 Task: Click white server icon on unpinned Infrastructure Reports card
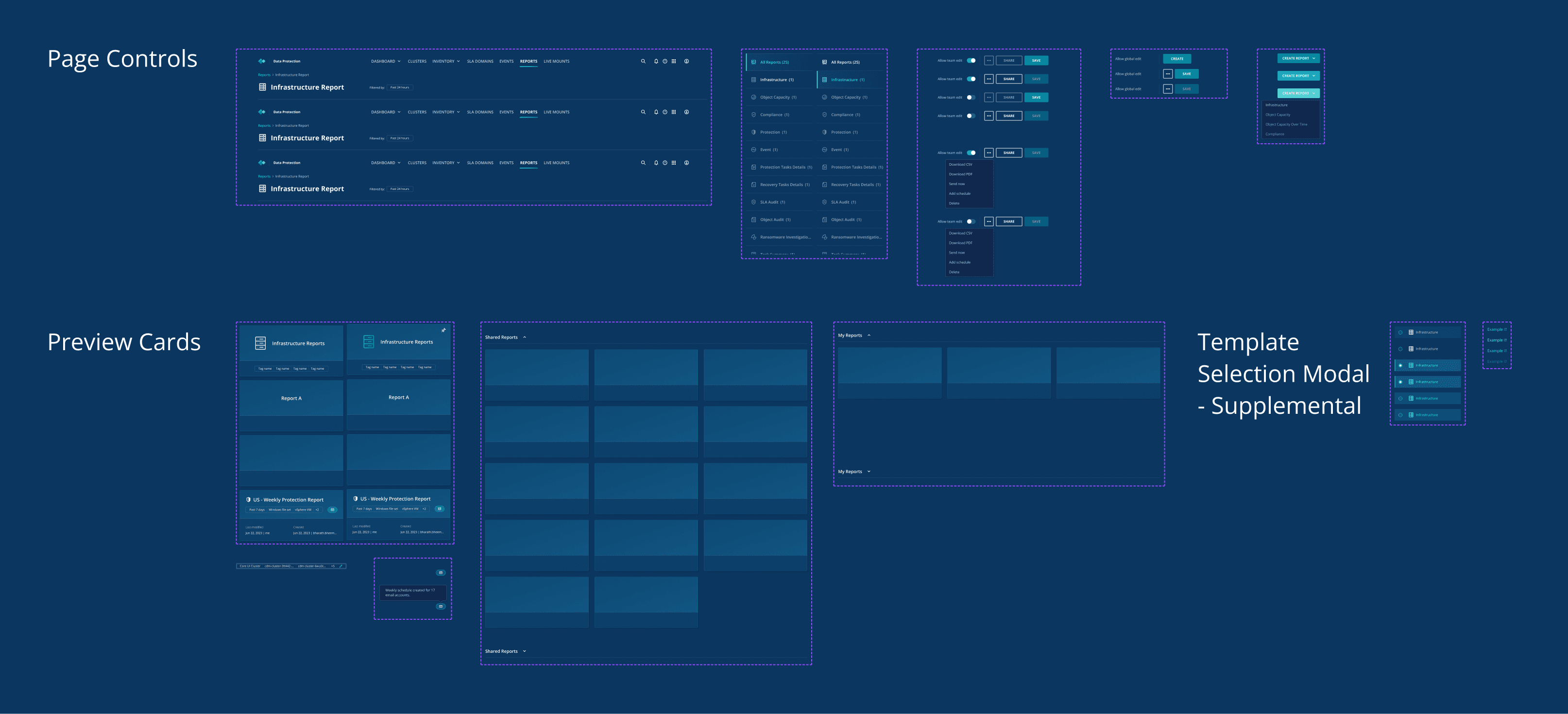[260, 343]
